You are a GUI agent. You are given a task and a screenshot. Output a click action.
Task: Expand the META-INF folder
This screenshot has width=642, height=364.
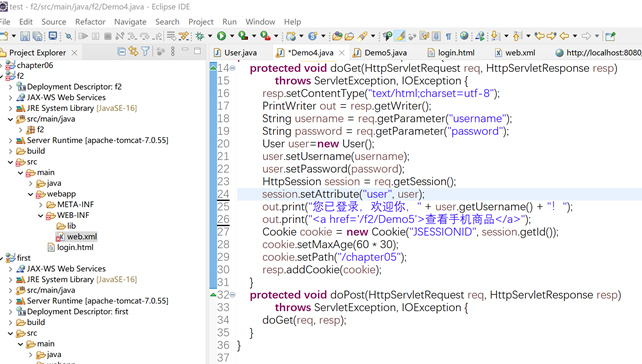[41, 205]
